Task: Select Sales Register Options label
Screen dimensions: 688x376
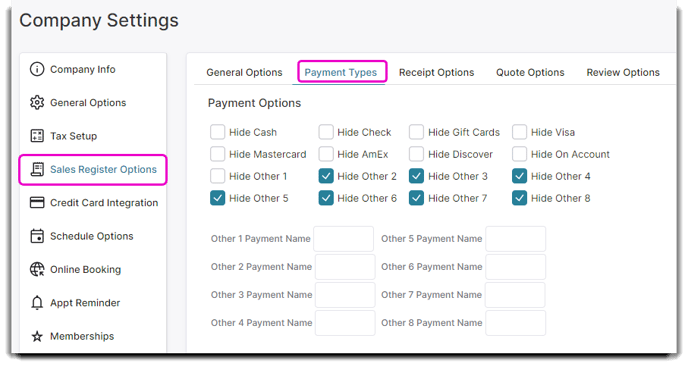Action: [103, 169]
